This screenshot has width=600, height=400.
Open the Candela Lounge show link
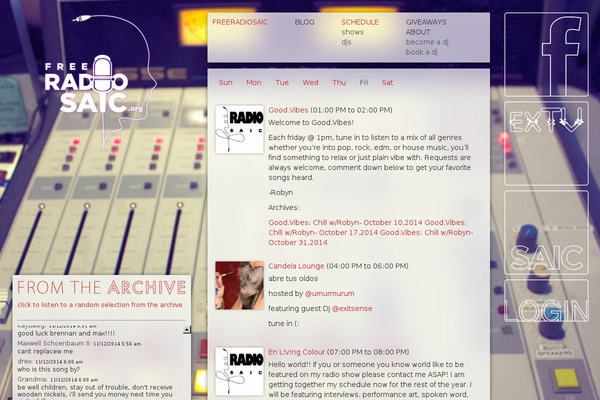pos(296,266)
